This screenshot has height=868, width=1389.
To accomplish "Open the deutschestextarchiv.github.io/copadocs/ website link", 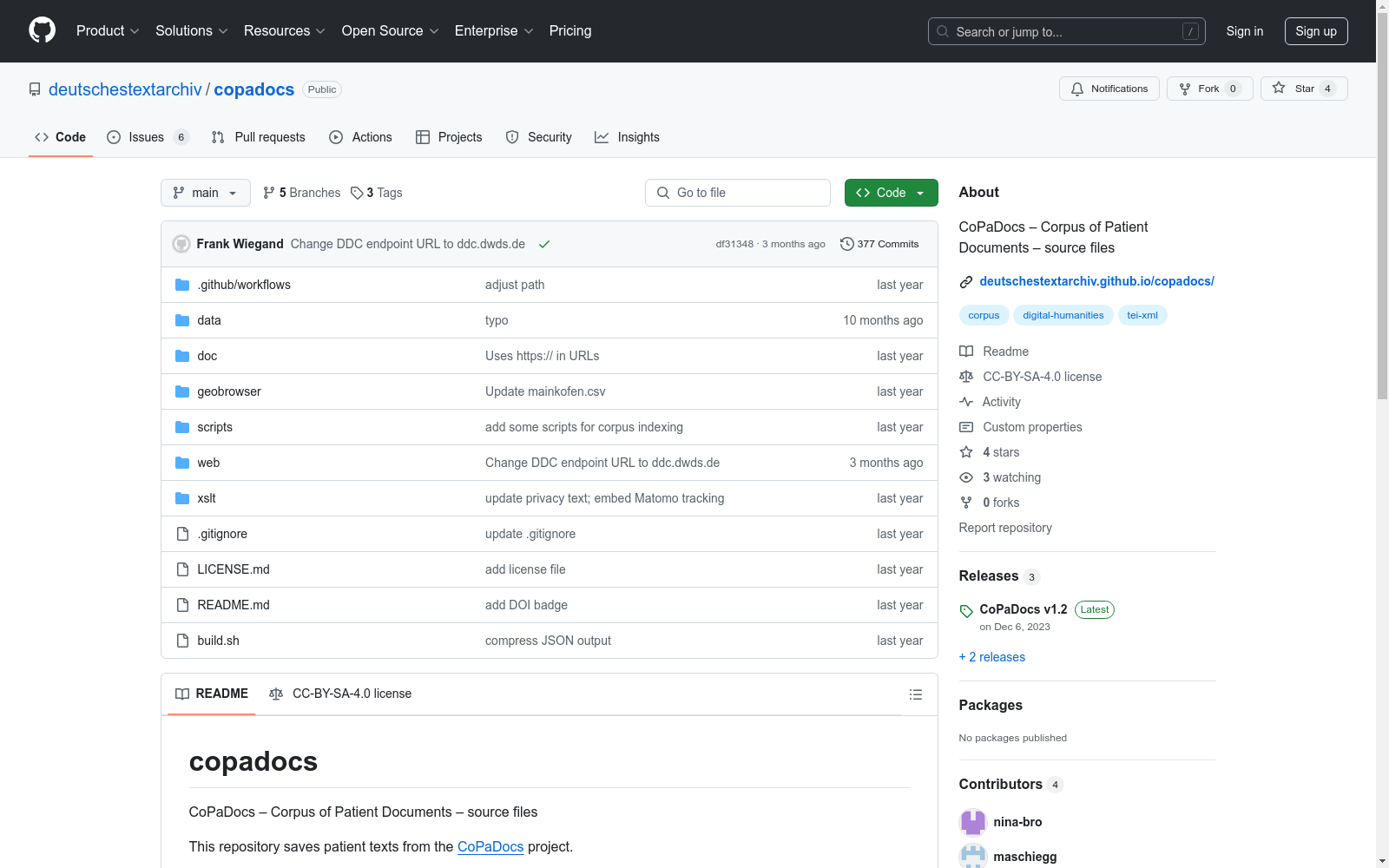I will click(x=1096, y=281).
